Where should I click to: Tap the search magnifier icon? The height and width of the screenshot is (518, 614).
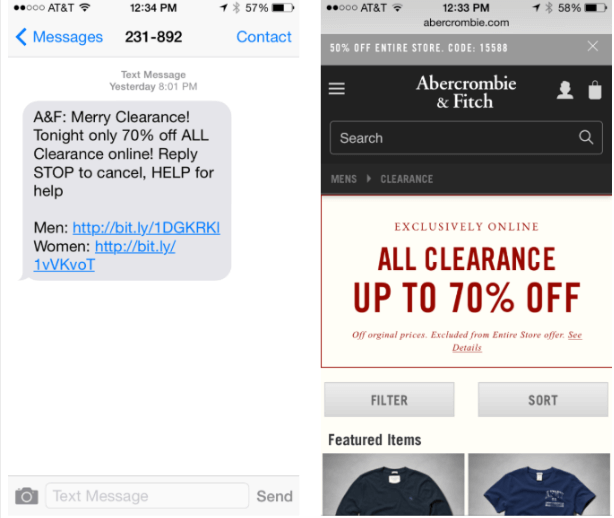point(586,137)
